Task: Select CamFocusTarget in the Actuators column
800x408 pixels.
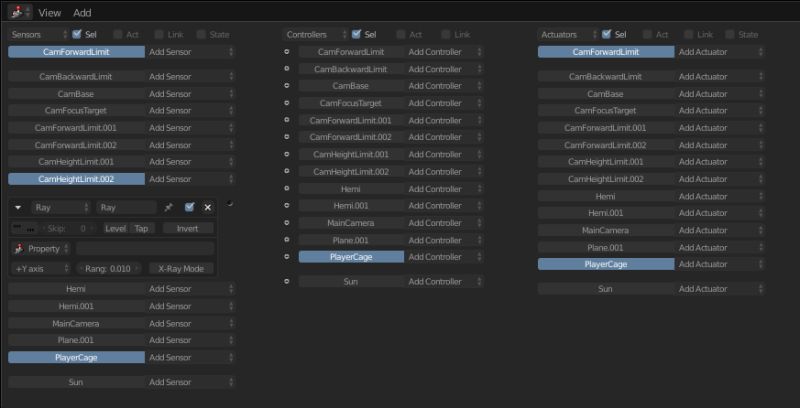Action: (606, 111)
